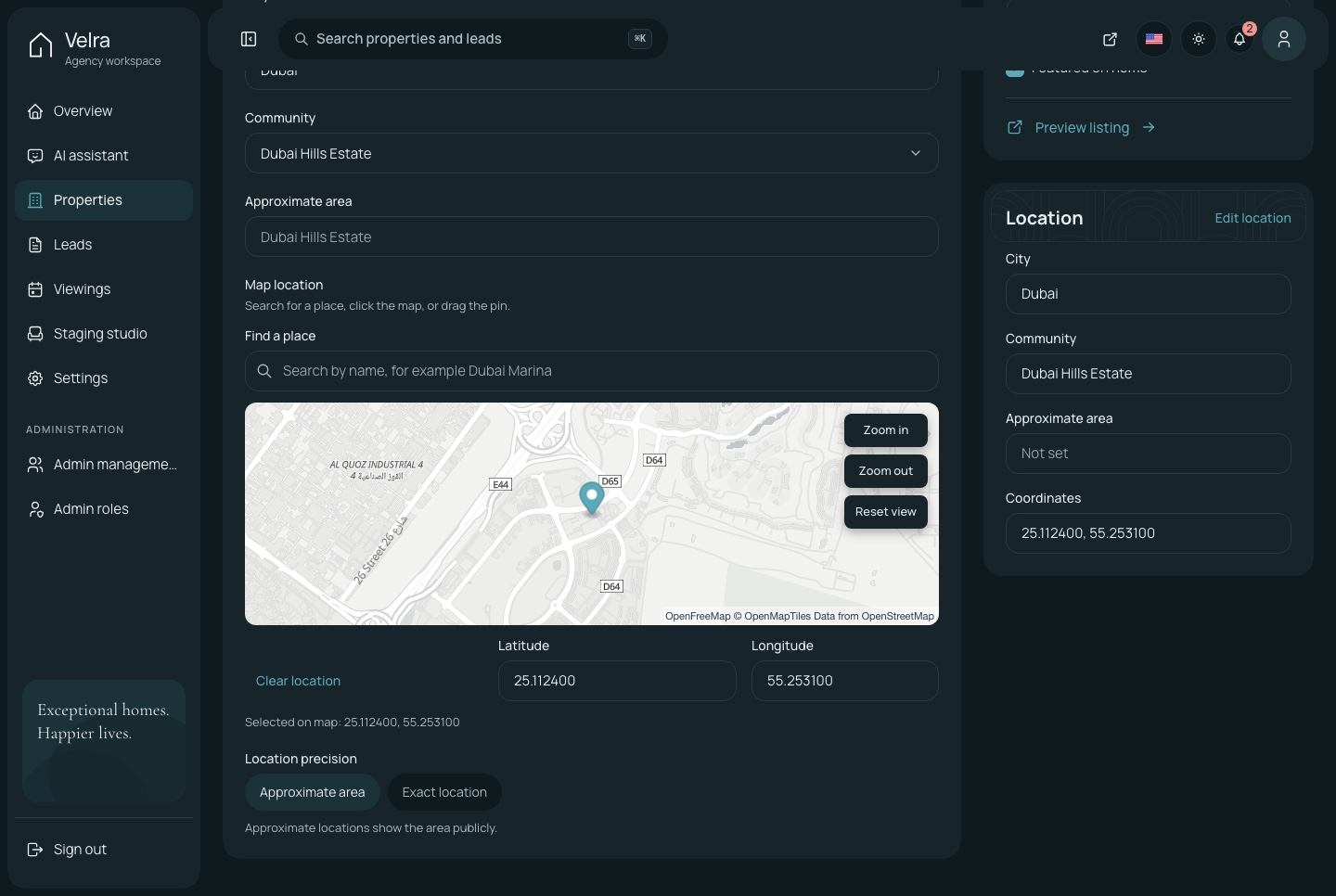1336x896 pixels.
Task: Toggle the sidebar collapse icon
Action: point(249,39)
